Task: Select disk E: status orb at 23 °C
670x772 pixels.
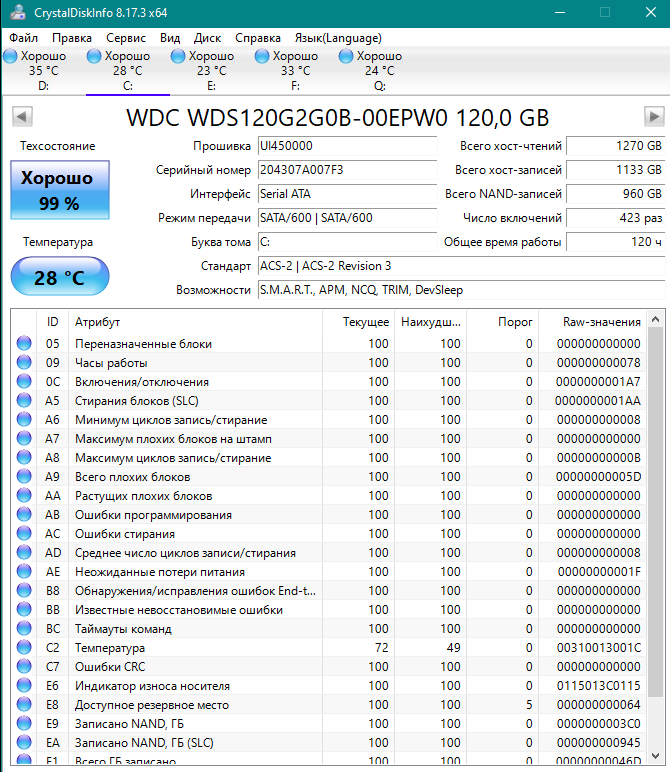Action: pyautogui.click(x=178, y=56)
